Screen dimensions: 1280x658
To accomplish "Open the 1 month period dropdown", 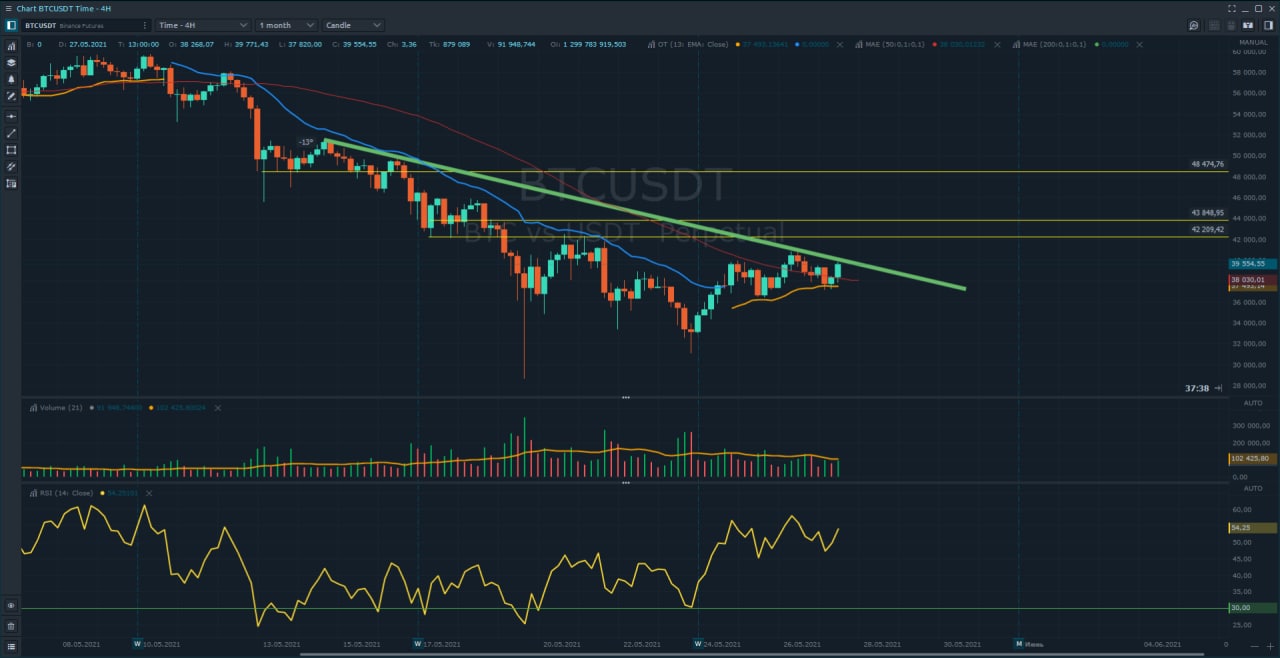I will (286, 25).
